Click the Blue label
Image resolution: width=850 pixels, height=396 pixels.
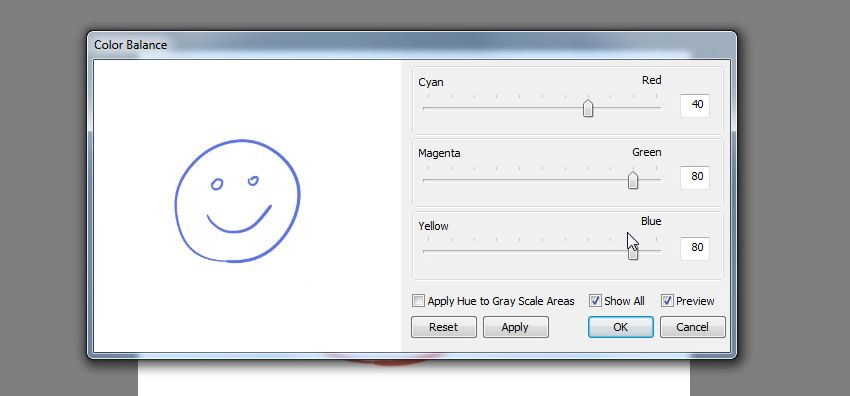(651, 222)
